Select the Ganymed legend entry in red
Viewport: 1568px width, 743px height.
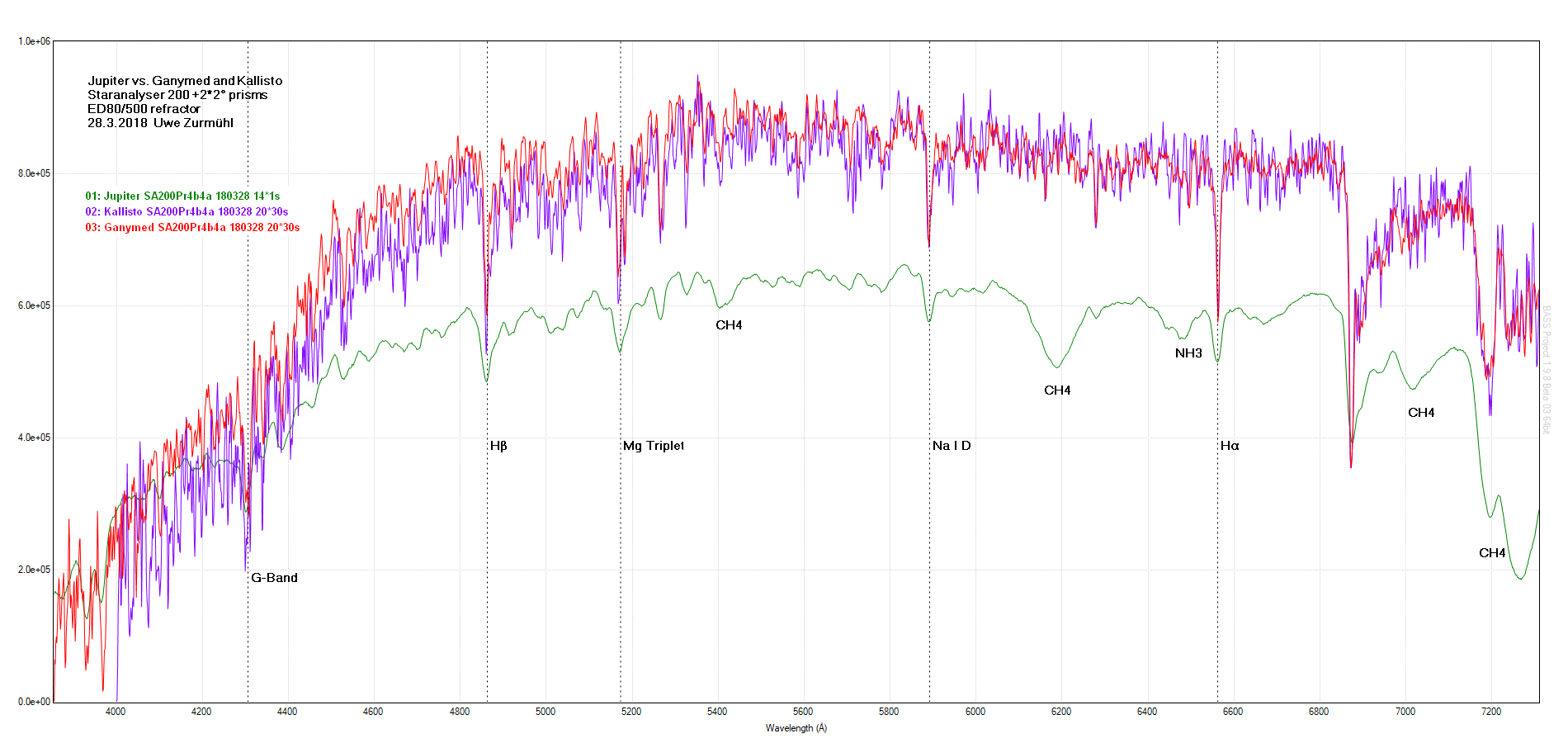tap(192, 228)
